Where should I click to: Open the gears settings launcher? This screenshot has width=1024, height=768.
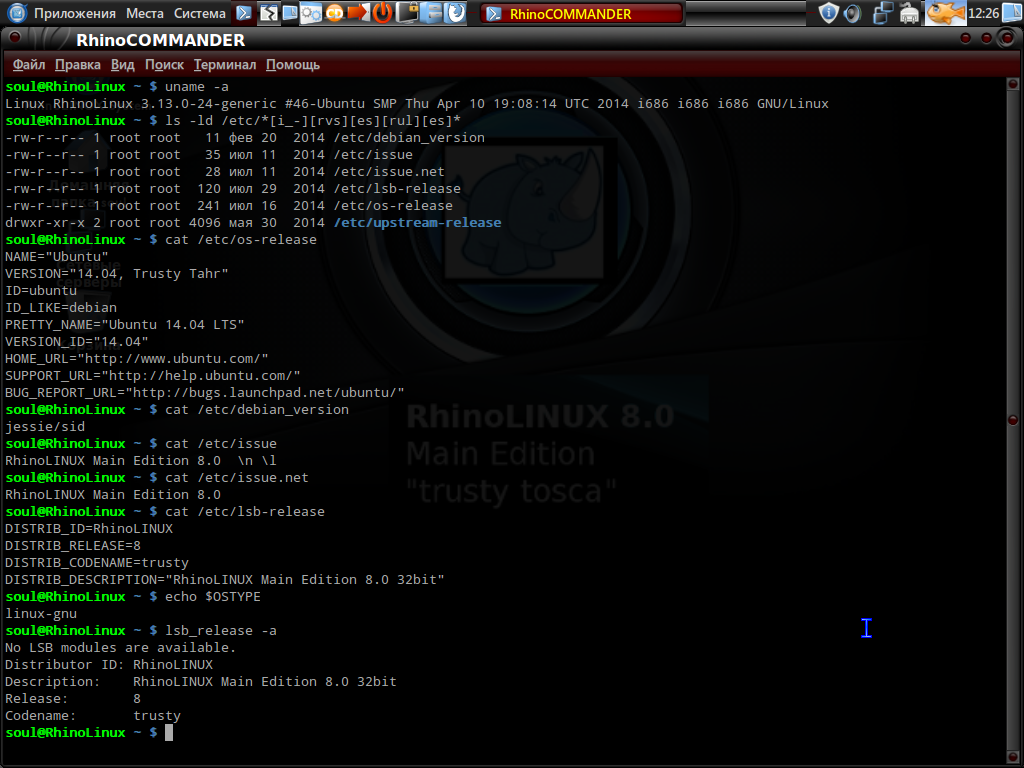tap(311, 13)
